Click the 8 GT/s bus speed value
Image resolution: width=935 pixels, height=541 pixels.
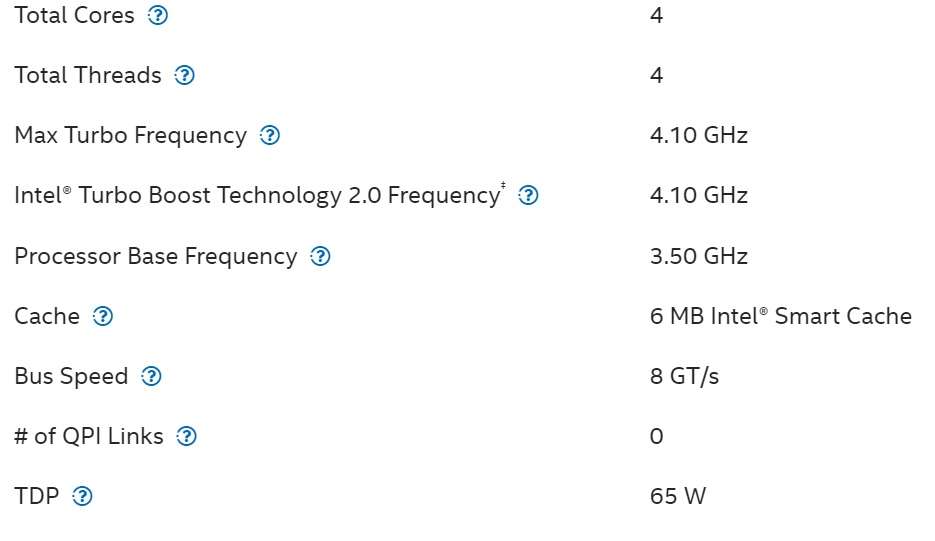pyautogui.click(x=684, y=377)
